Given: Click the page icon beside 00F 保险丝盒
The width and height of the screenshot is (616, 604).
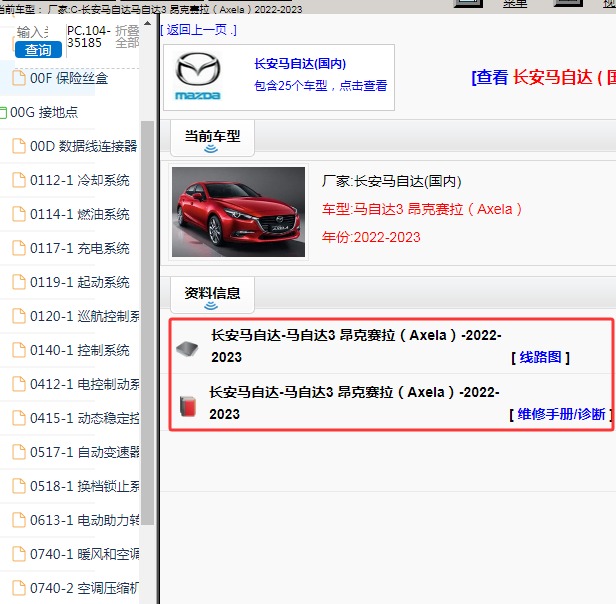Looking at the screenshot, I should tap(19, 78).
